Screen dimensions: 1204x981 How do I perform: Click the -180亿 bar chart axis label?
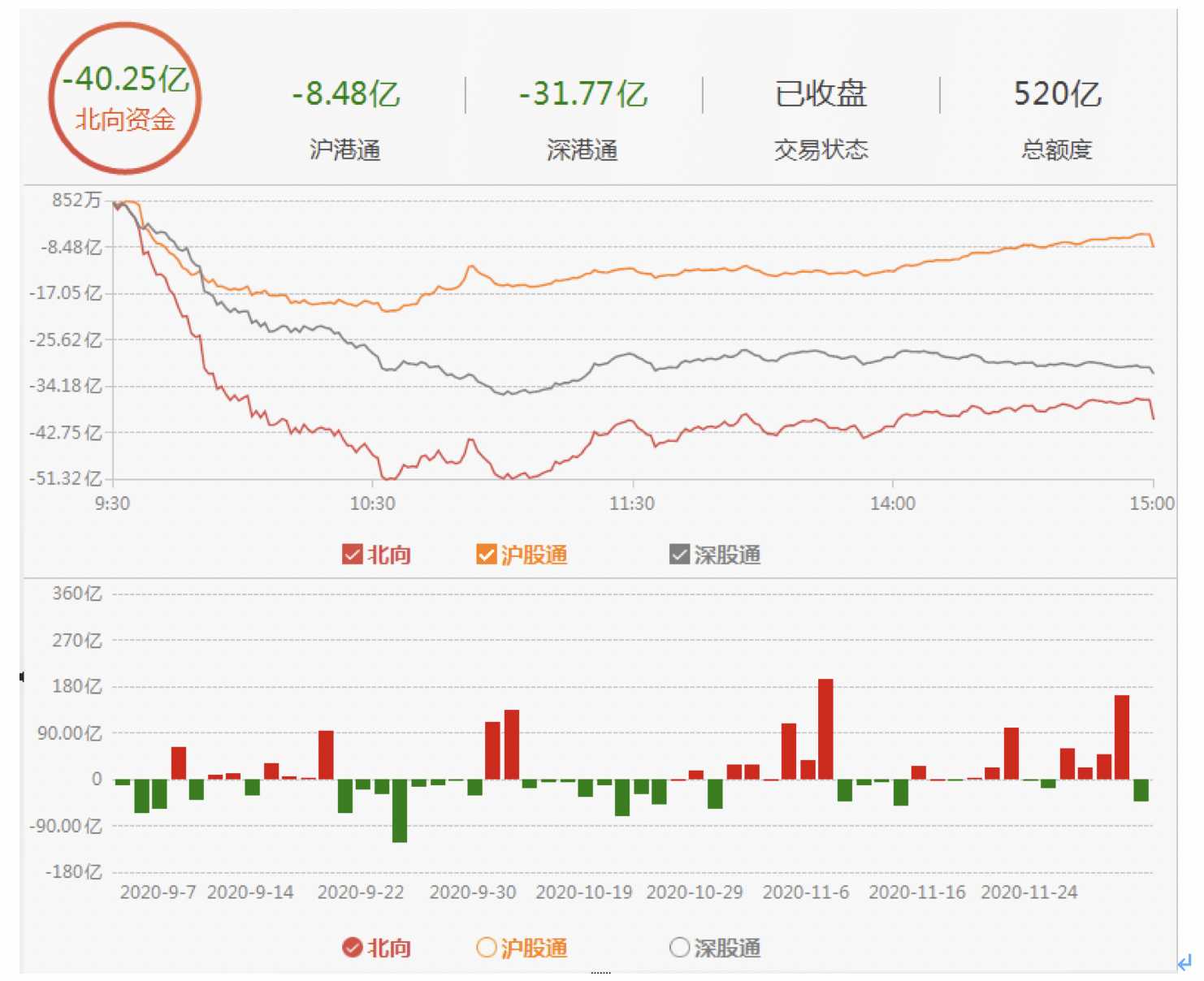pos(74,872)
